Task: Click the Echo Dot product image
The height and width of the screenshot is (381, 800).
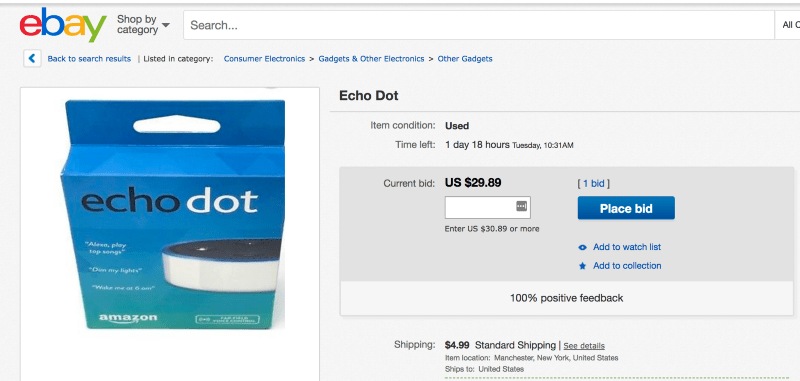Action: click(x=173, y=214)
